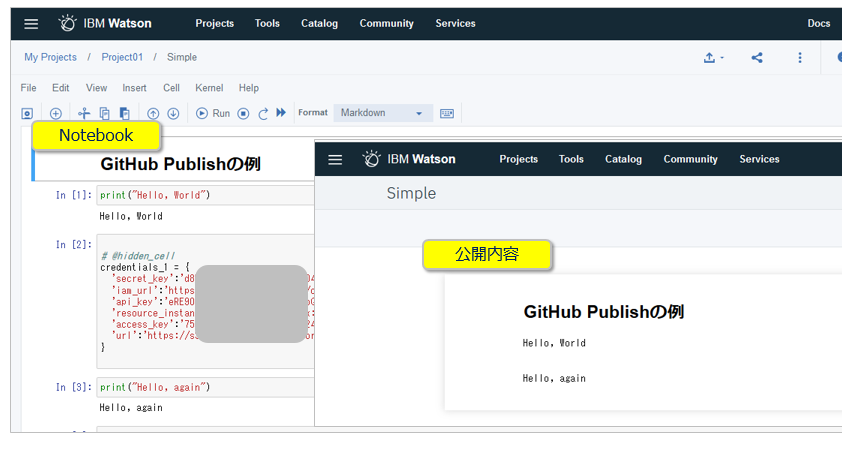Screen dimensions: 842x451
Task: Move the cell up with the up-arrow icon
Action: (x=153, y=113)
